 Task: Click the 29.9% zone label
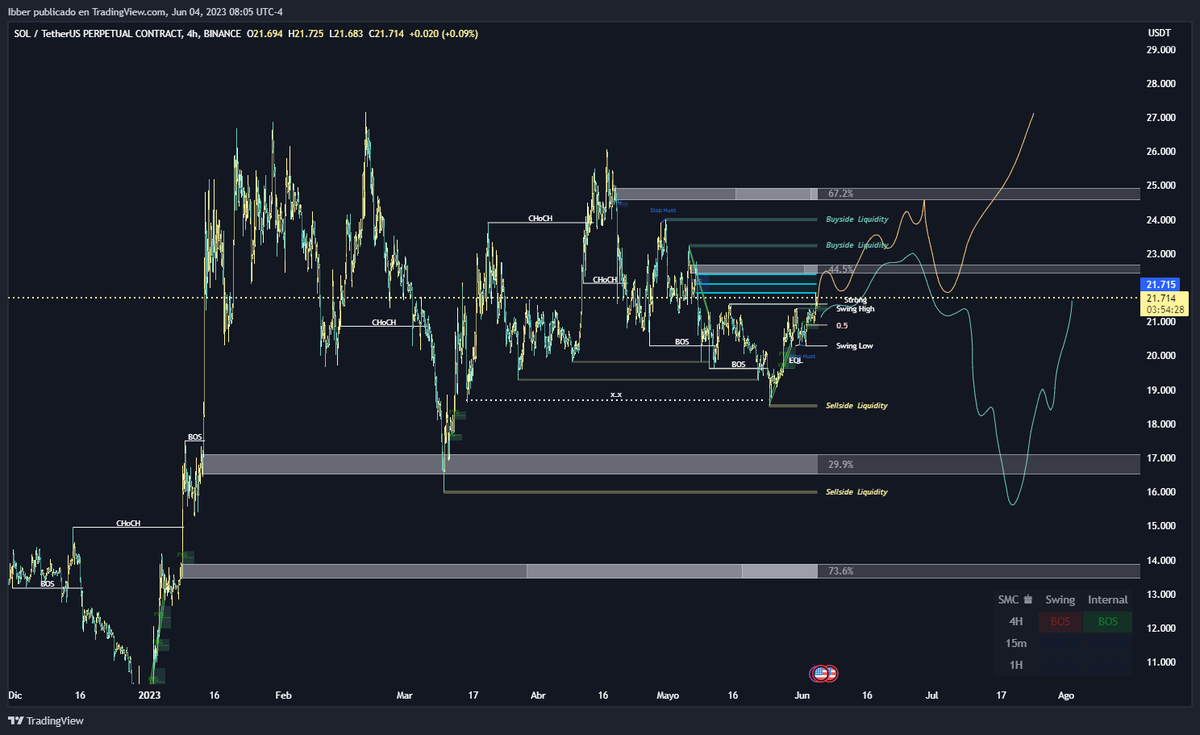click(x=841, y=465)
